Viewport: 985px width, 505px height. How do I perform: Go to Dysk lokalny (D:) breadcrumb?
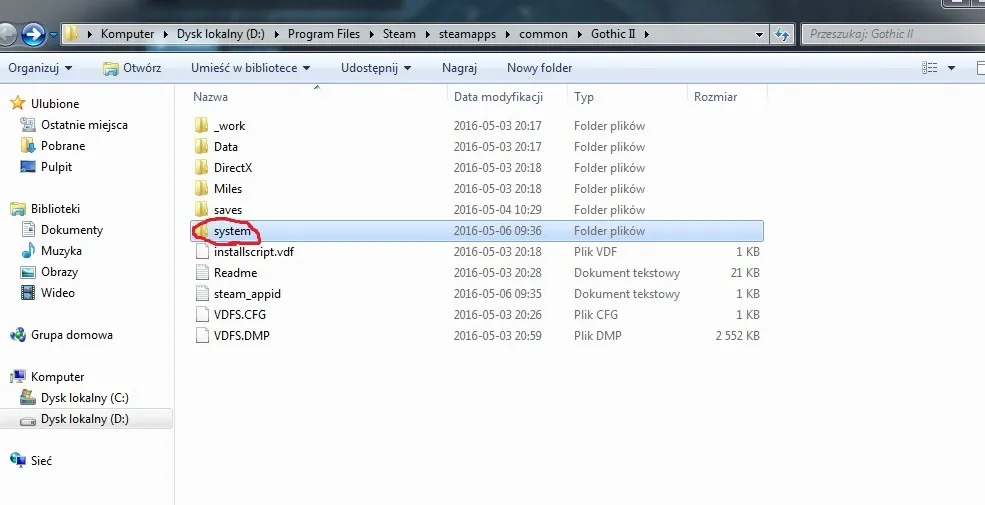pos(220,34)
